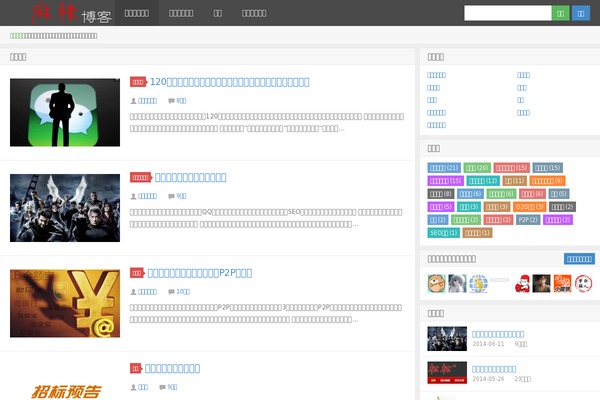Image resolution: width=600 pixels, height=400 pixels.
Task: Open the globe avatar
Action: click(x=478, y=284)
